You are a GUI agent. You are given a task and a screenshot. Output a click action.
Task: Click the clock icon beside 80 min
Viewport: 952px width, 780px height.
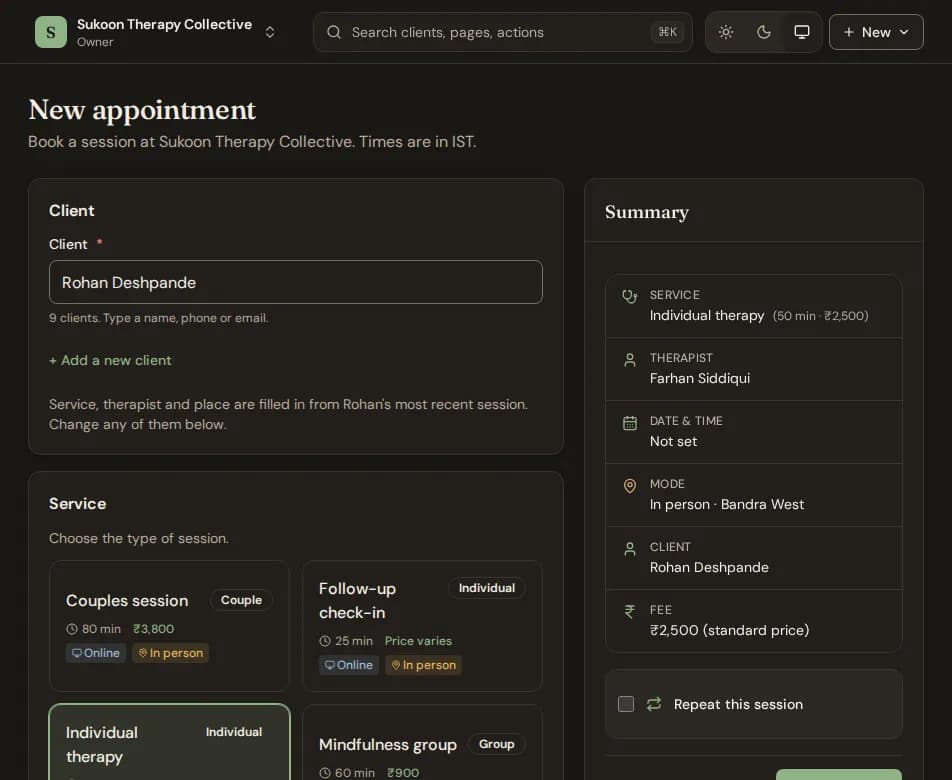point(72,629)
